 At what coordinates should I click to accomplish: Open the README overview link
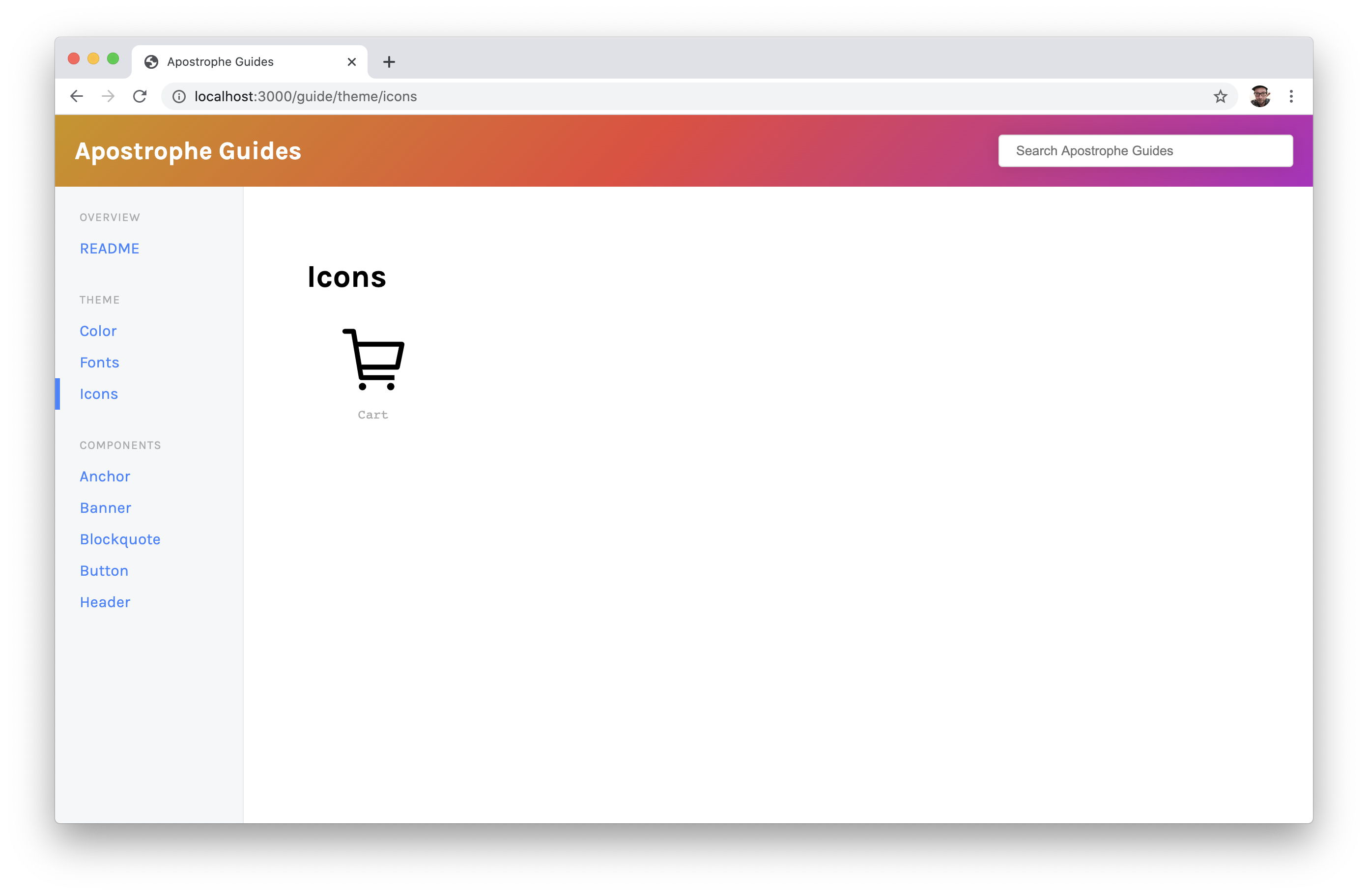click(x=109, y=248)
